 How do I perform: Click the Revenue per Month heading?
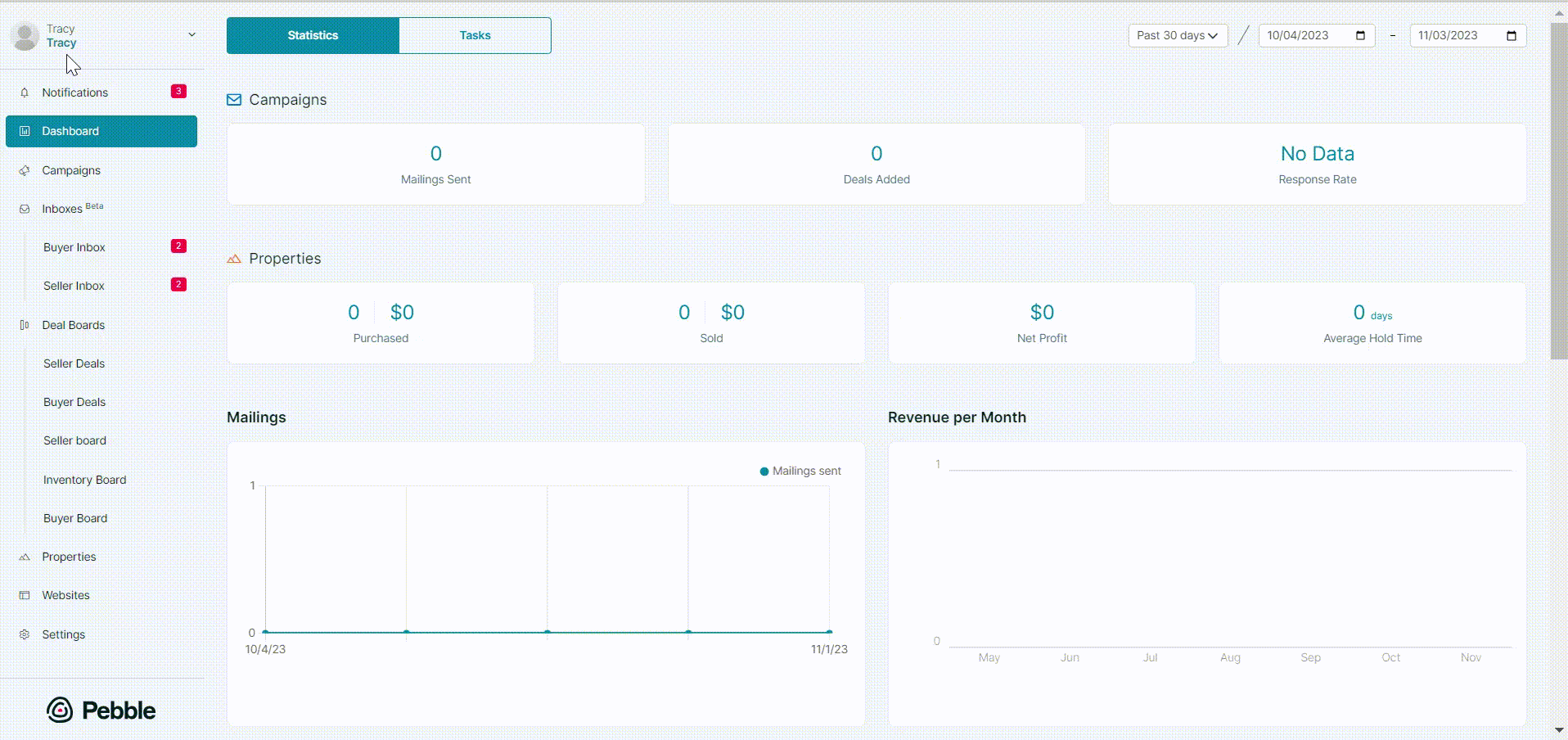coord(957,417)
